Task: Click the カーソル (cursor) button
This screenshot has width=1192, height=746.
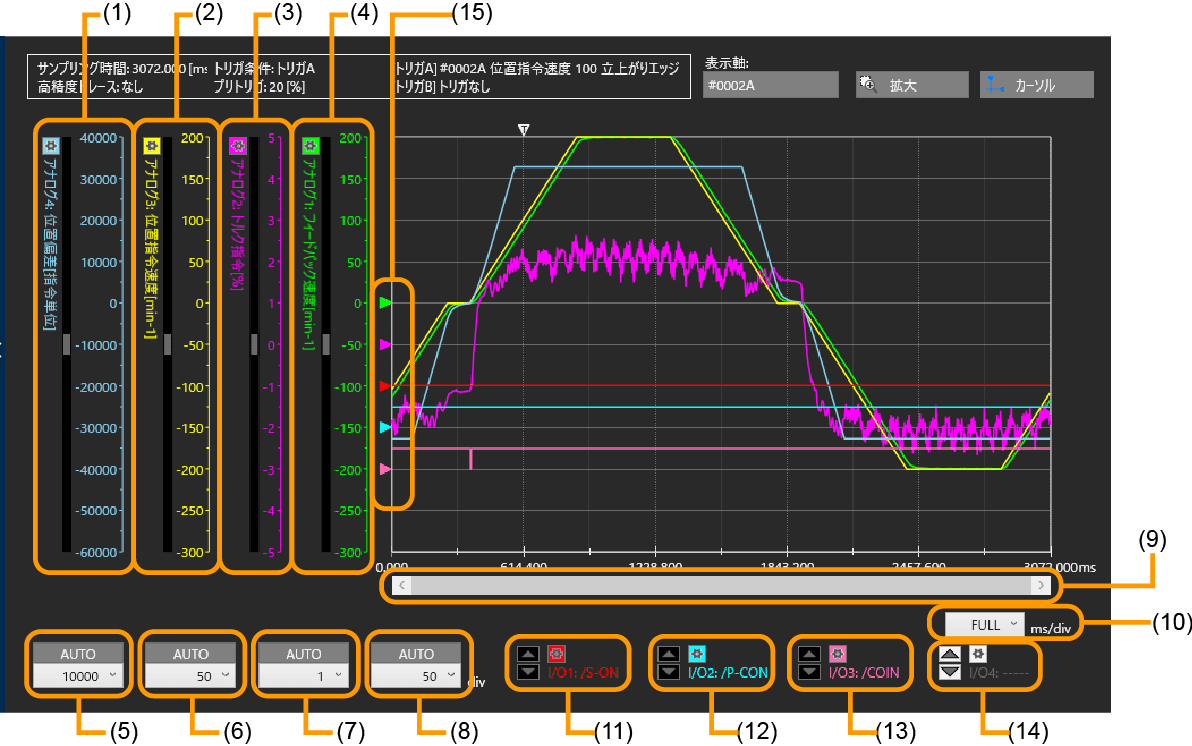Action: point(1036,85)
